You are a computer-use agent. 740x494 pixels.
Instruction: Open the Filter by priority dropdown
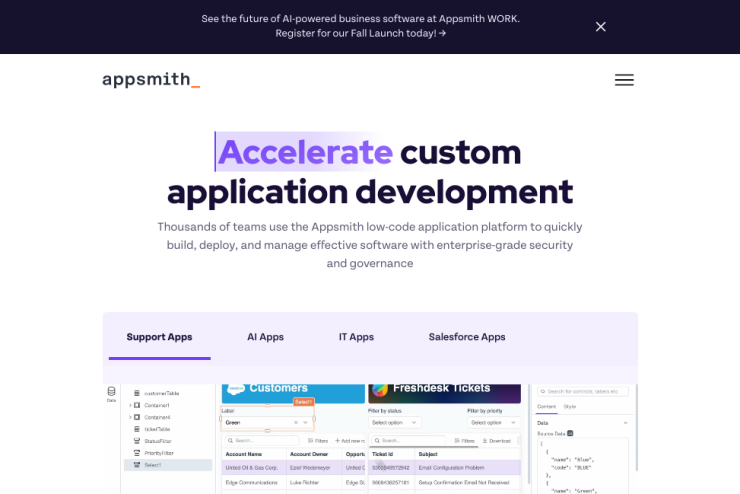coord(494,423)
